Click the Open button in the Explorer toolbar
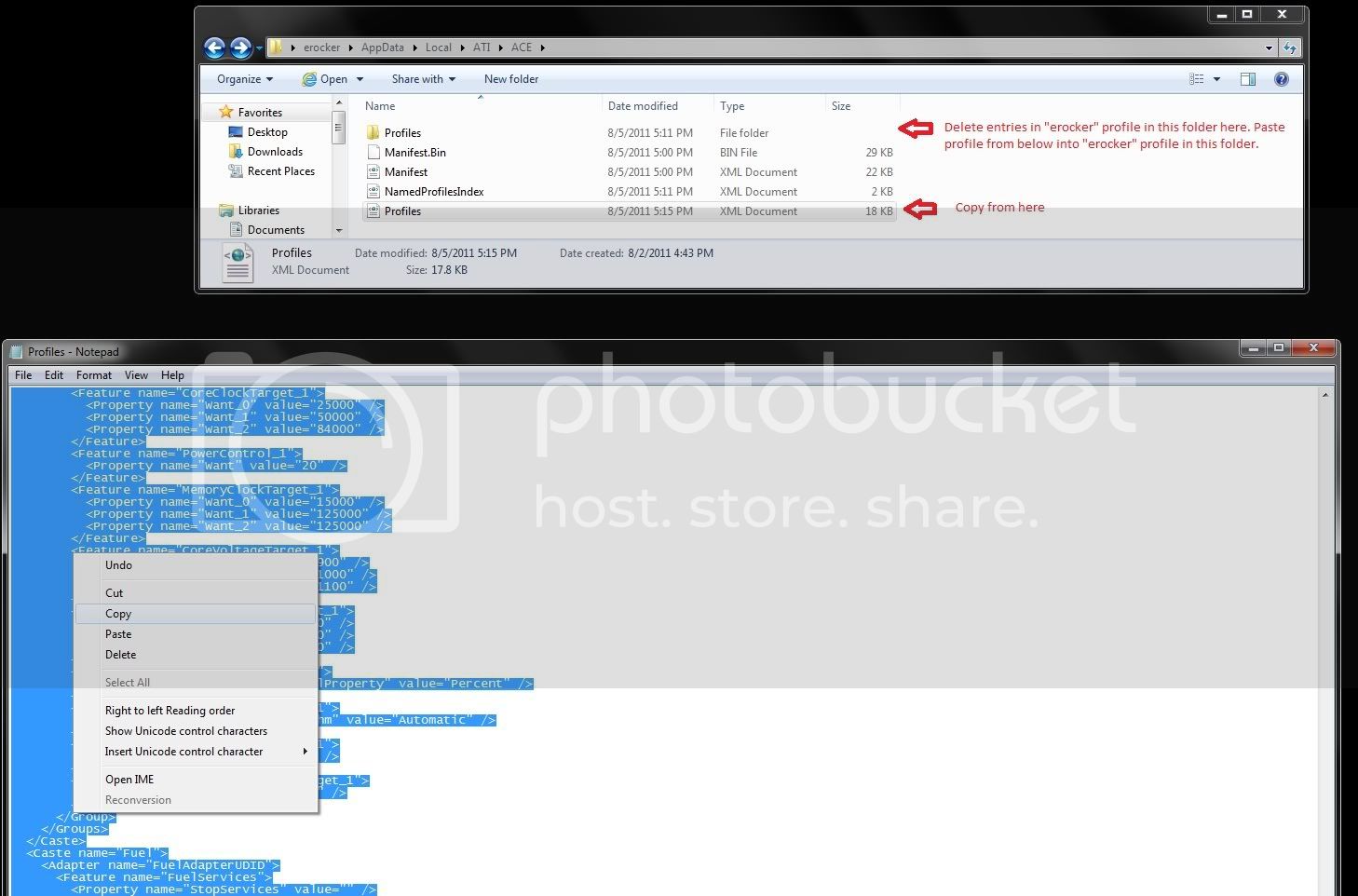 point(325,79)
